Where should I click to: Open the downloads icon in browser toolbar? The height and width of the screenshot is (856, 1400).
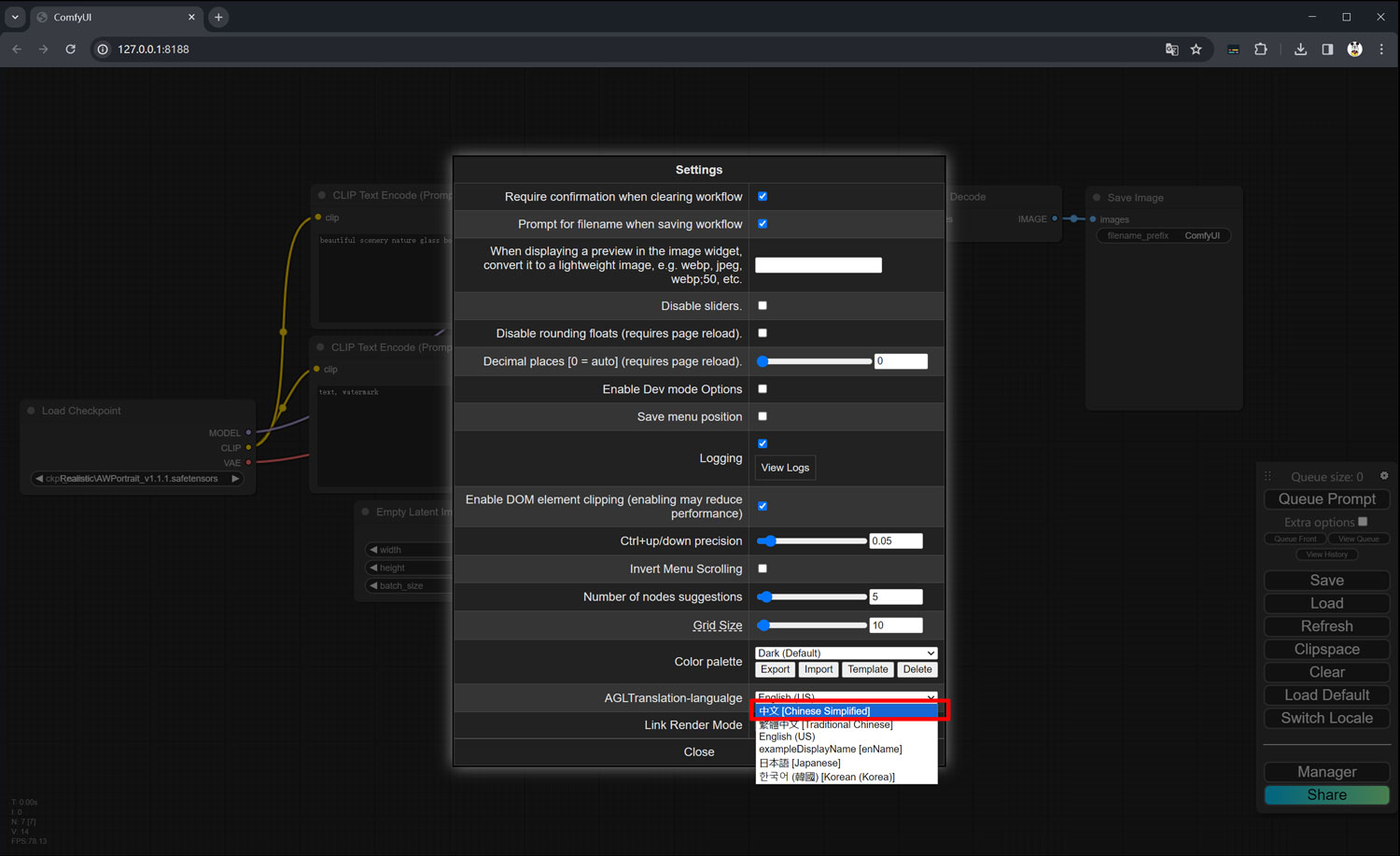point(1300,49)
